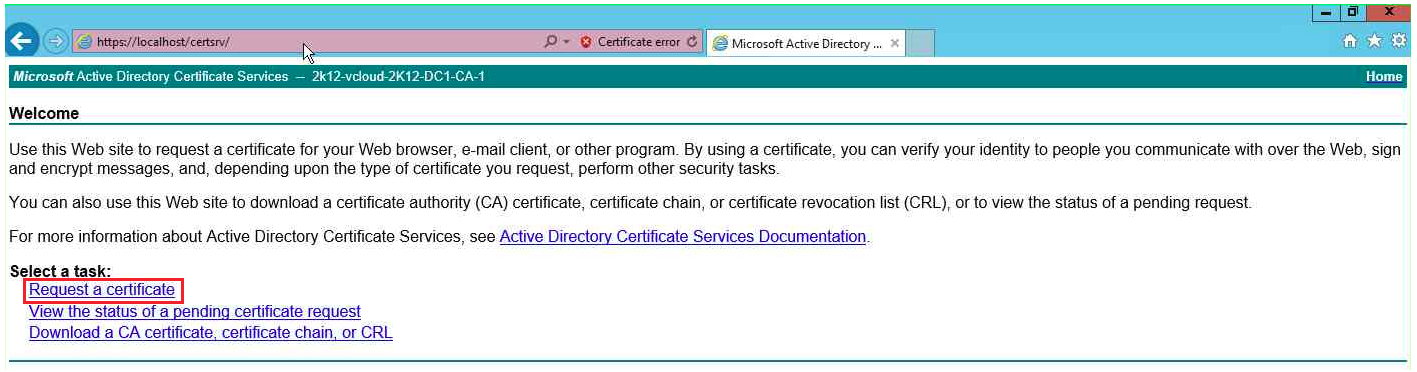Open the Favorites star icon

click(x=1374, y=41)
